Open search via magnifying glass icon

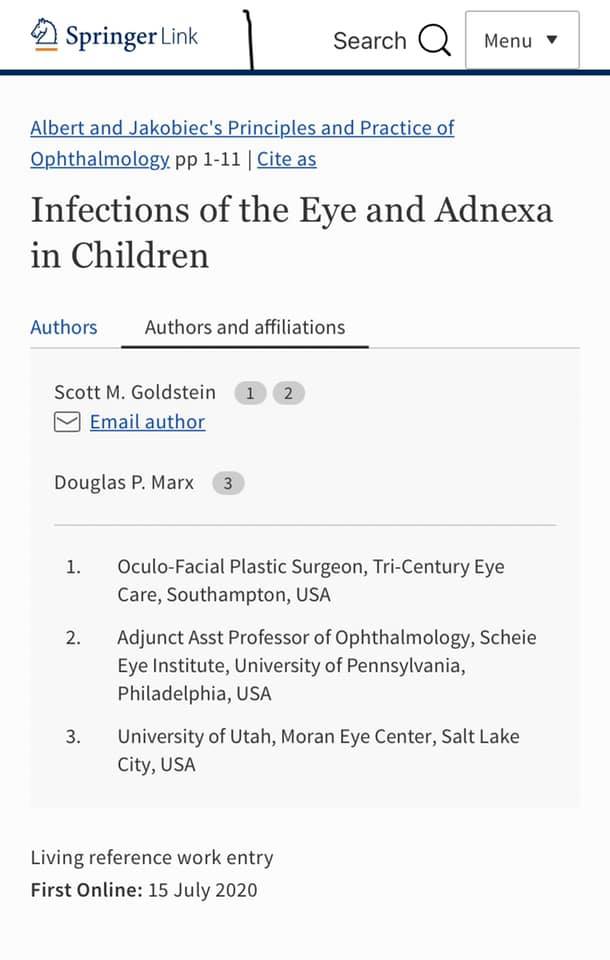(x=434, y=40)
